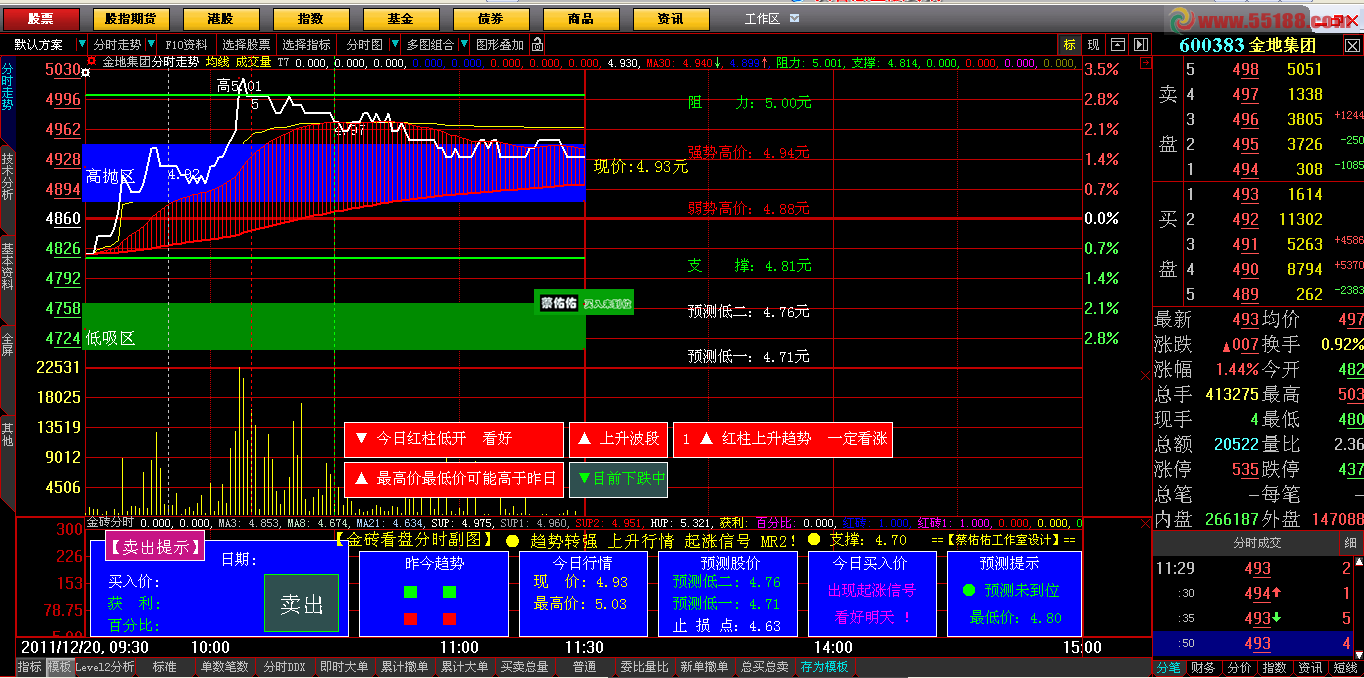Click the 低吸区 green zone label
Image resolution: width=1364 pixels, height=678 pixels.
(110, 339)
